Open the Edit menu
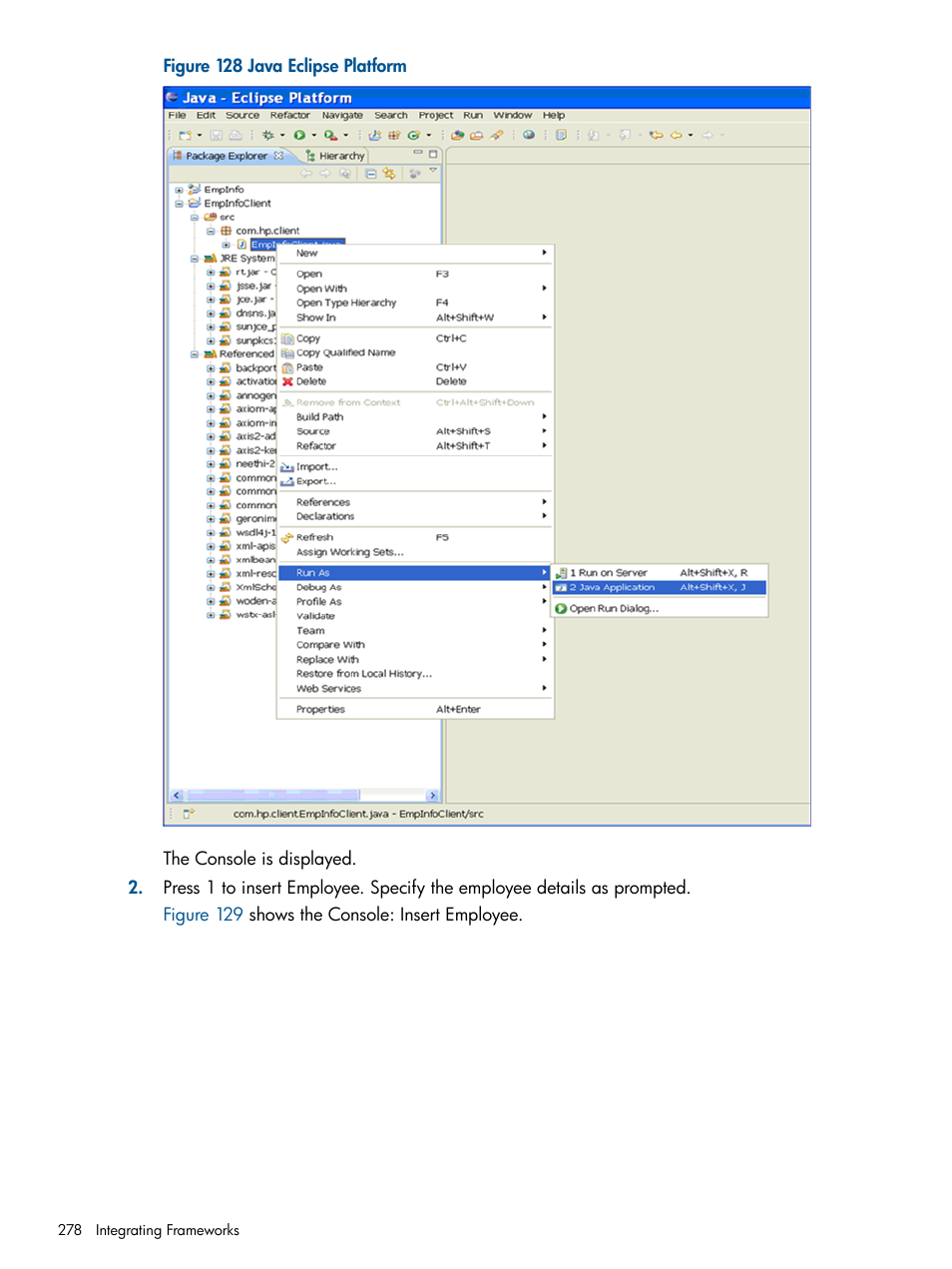The image size is (952, 1269). pyautogui.click(x=206, y=116)
